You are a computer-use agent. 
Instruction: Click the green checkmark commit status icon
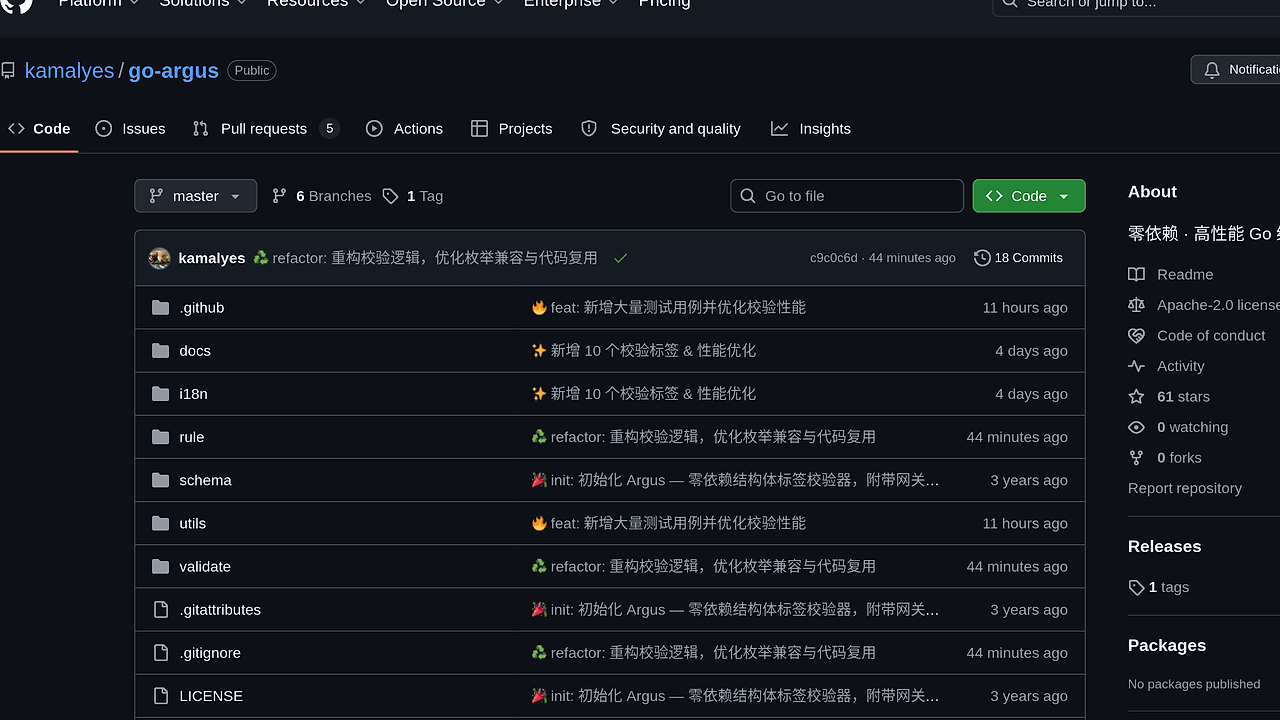pyautogui.click(x=620, y=258)
